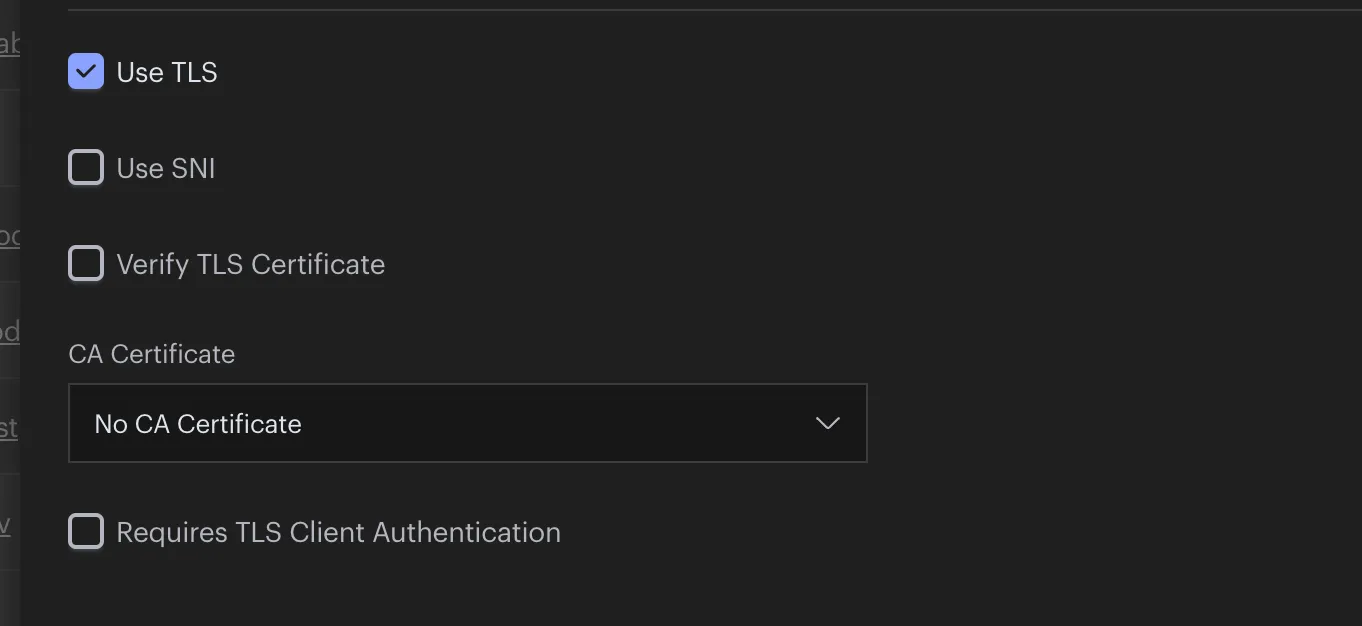Open the partially hidden link ending in 'st'

click(x=9, y=428)
